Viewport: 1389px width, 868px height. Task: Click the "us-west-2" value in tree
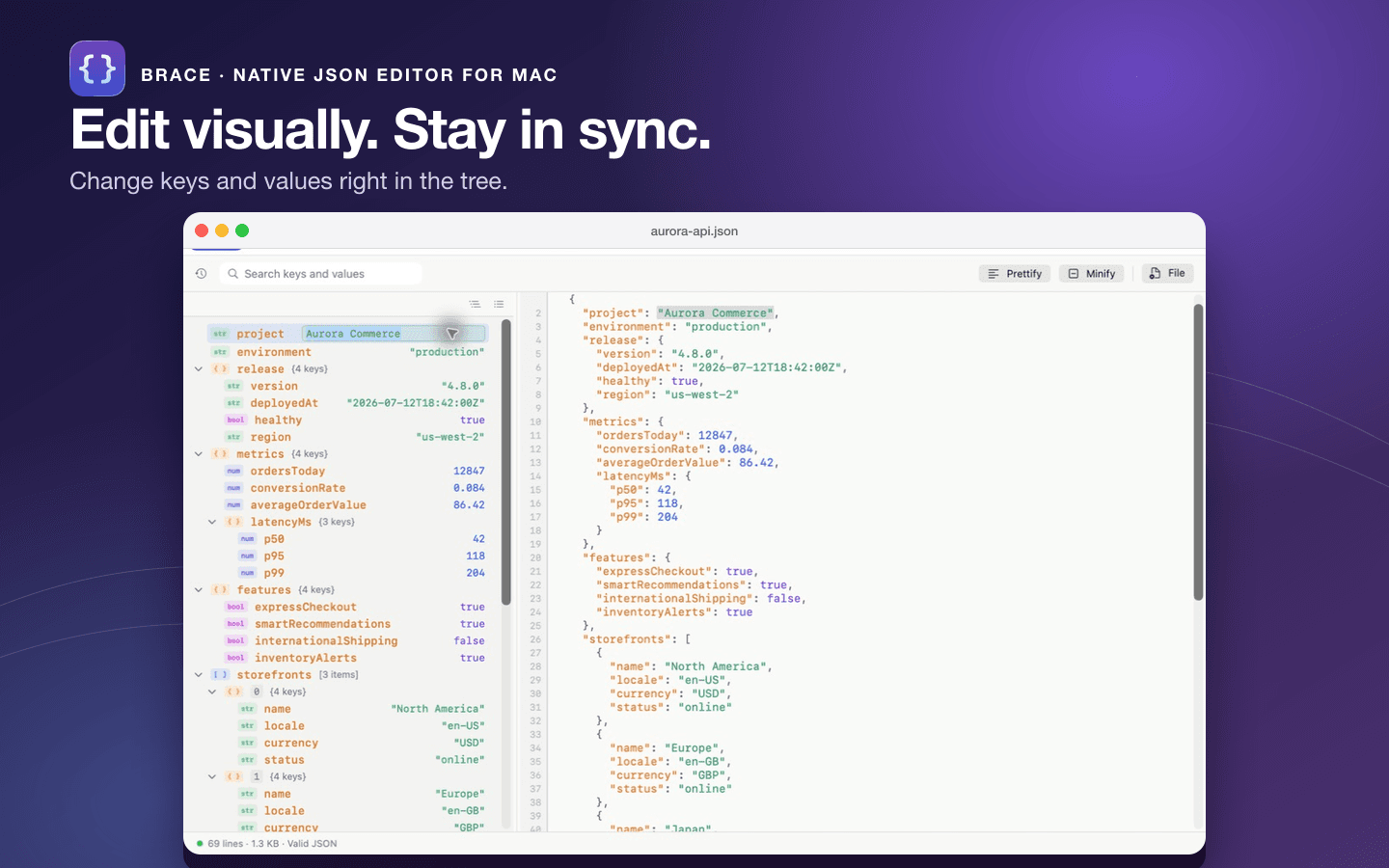450,437
